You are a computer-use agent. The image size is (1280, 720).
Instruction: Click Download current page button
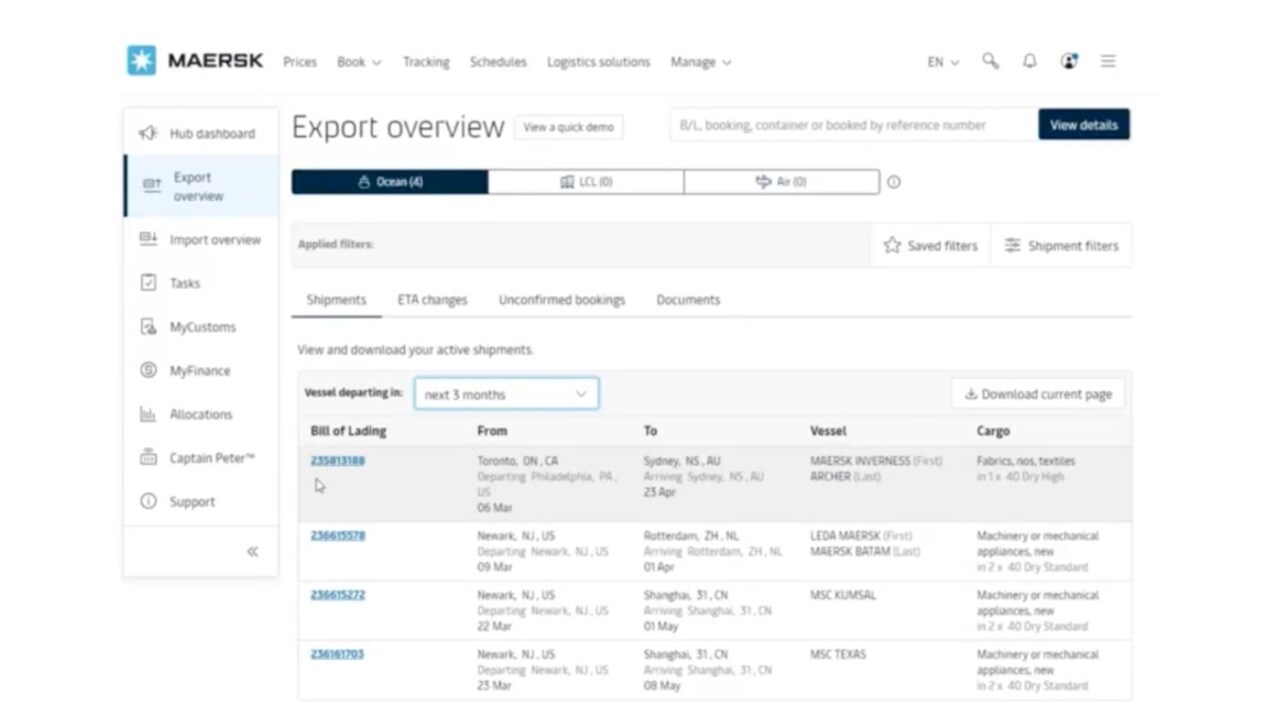(x=1038, y=394)
